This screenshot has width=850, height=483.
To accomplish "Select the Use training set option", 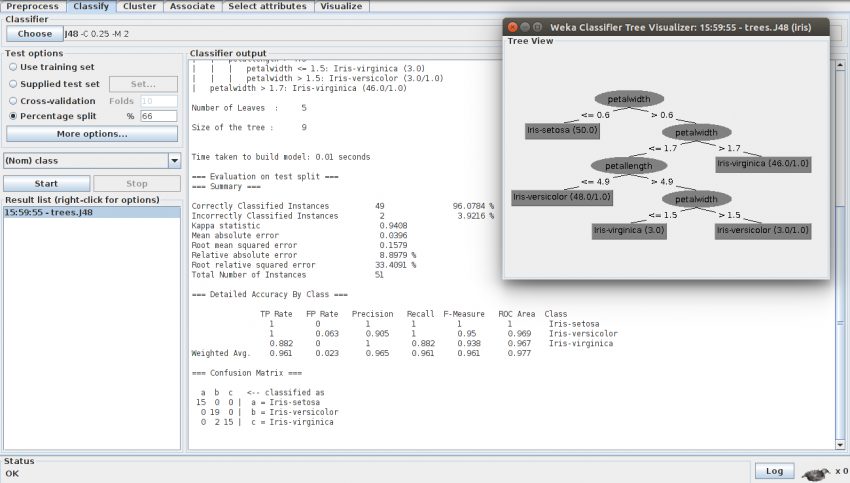I will click(x=13, y=67).
